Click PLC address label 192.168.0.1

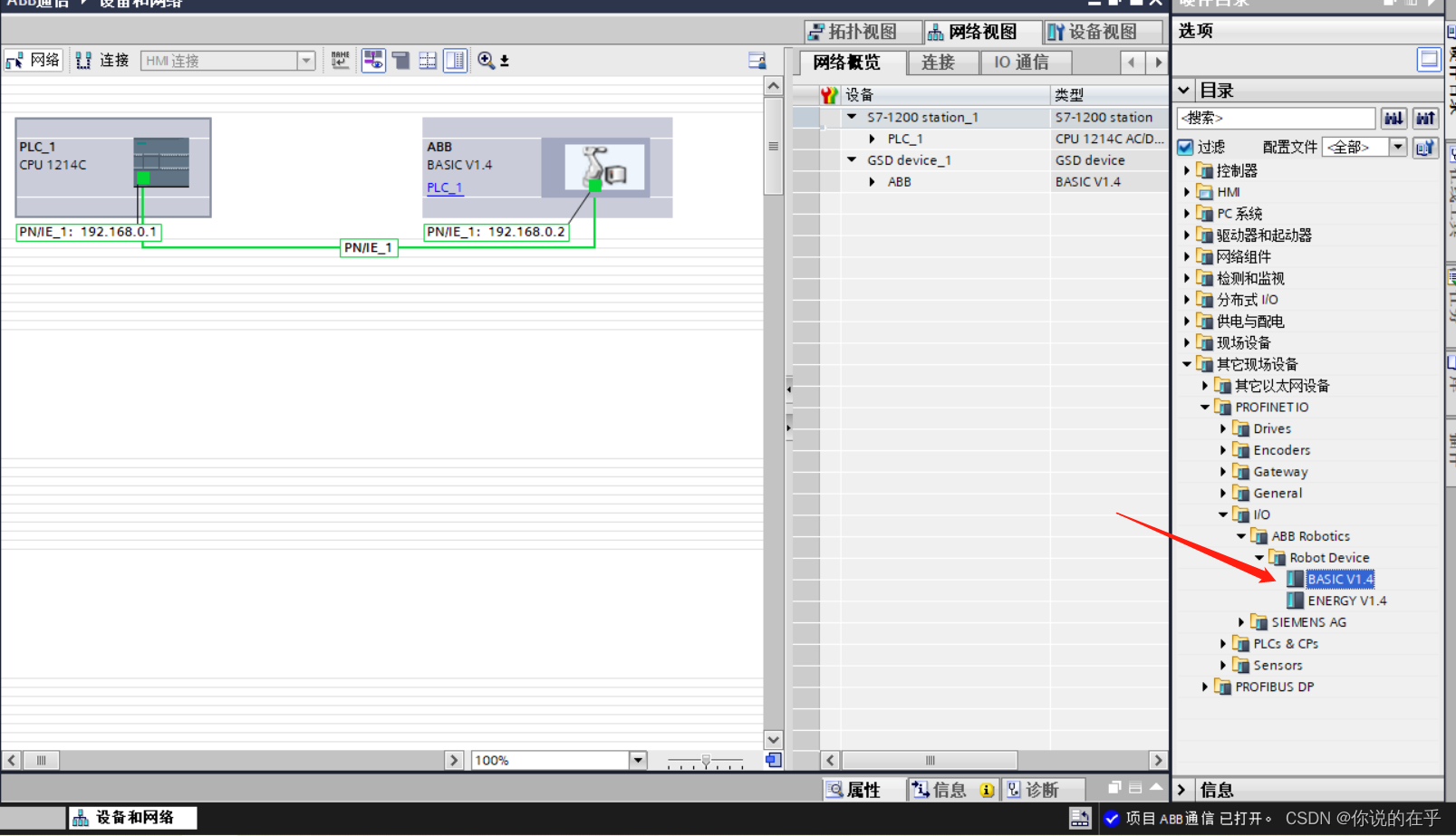pyautogui.click(x=89, y=232)
